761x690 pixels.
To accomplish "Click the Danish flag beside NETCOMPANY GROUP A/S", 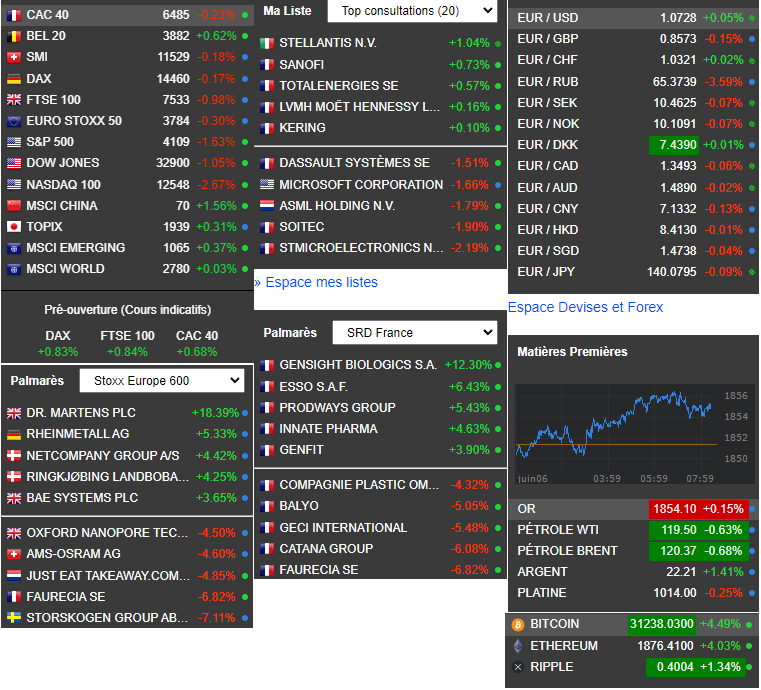I will coord(14,456).
